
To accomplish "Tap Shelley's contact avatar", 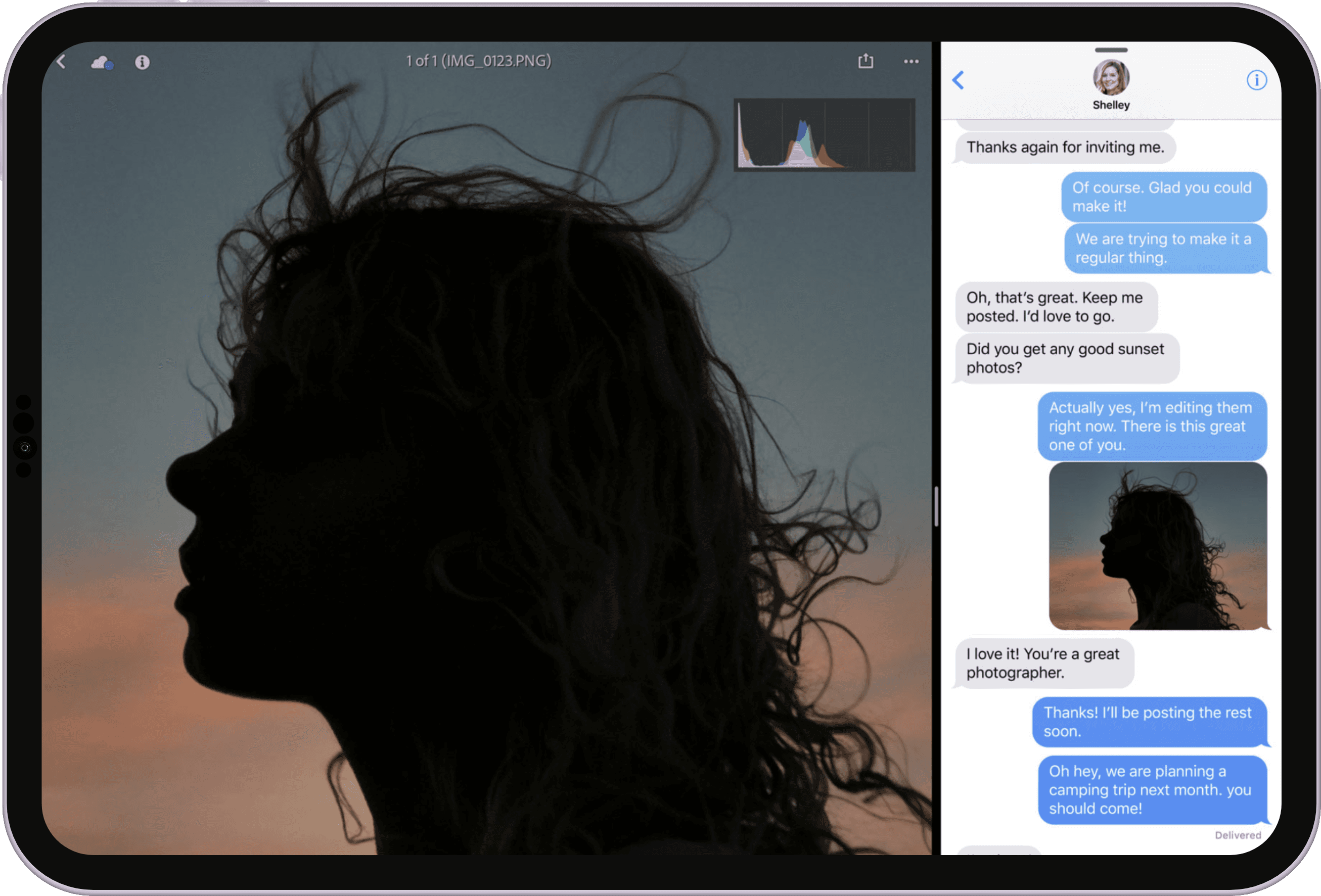I will [1111, 77].
